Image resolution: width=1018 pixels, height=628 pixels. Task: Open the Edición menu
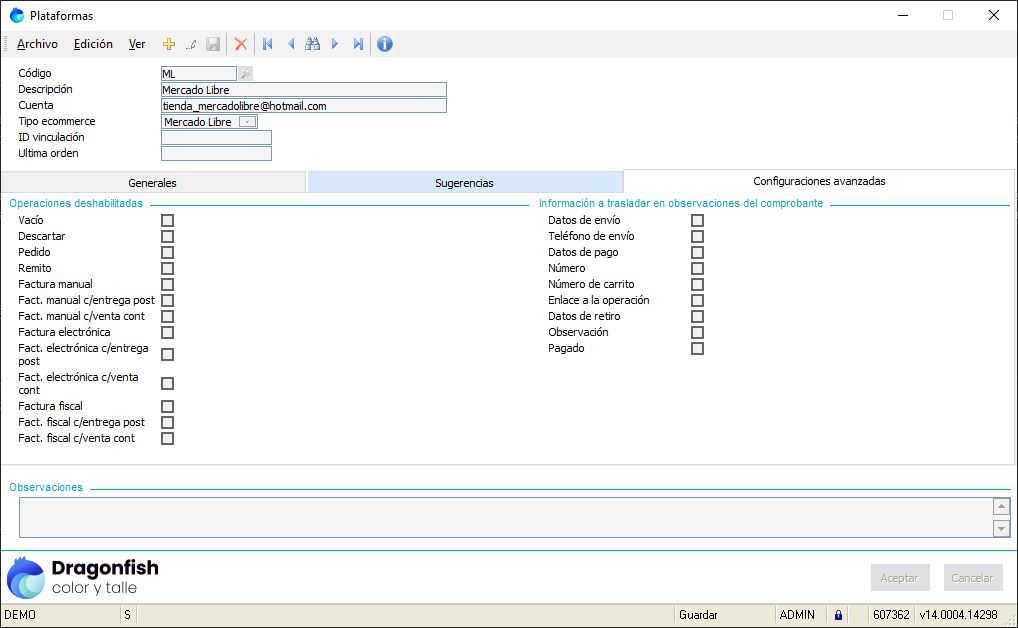click(x=93, y=44)
